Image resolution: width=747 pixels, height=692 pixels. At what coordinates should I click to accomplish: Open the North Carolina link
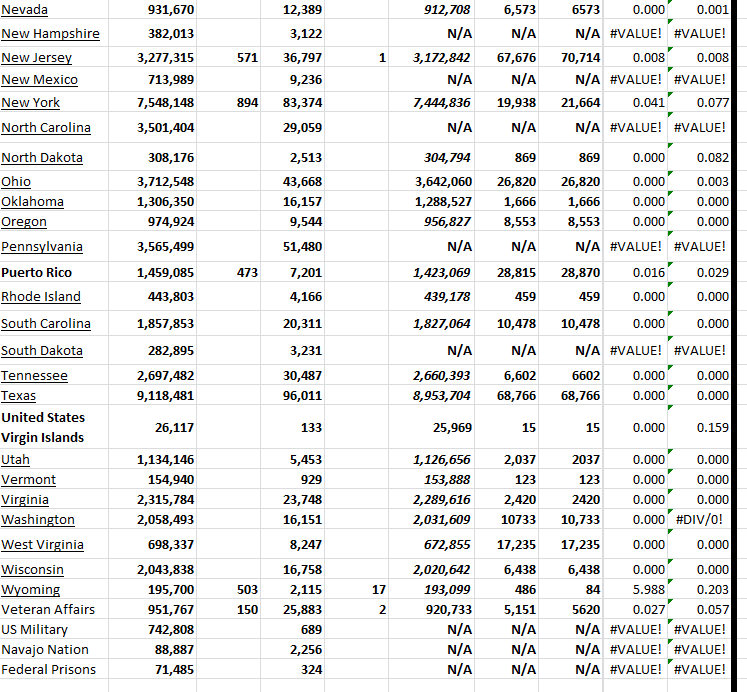[x=46, y=127]
